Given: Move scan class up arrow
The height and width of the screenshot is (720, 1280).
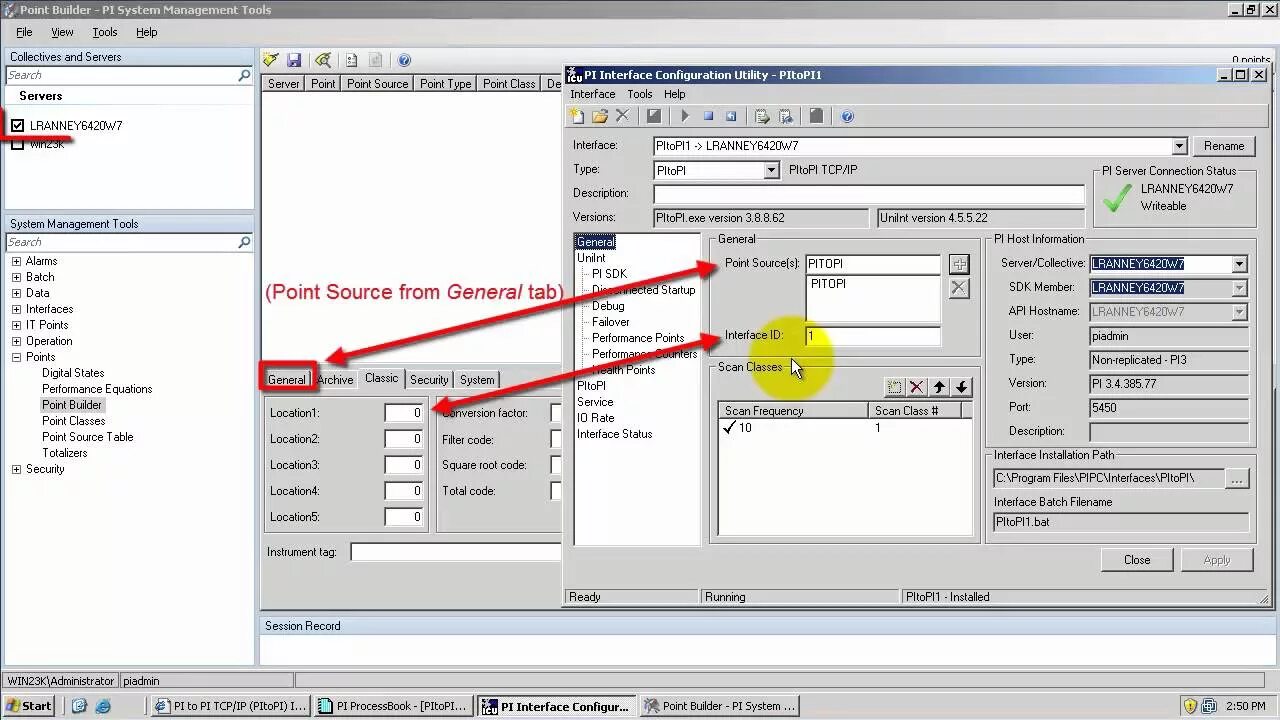Looking at the screenshot, I should coord(939,387).
